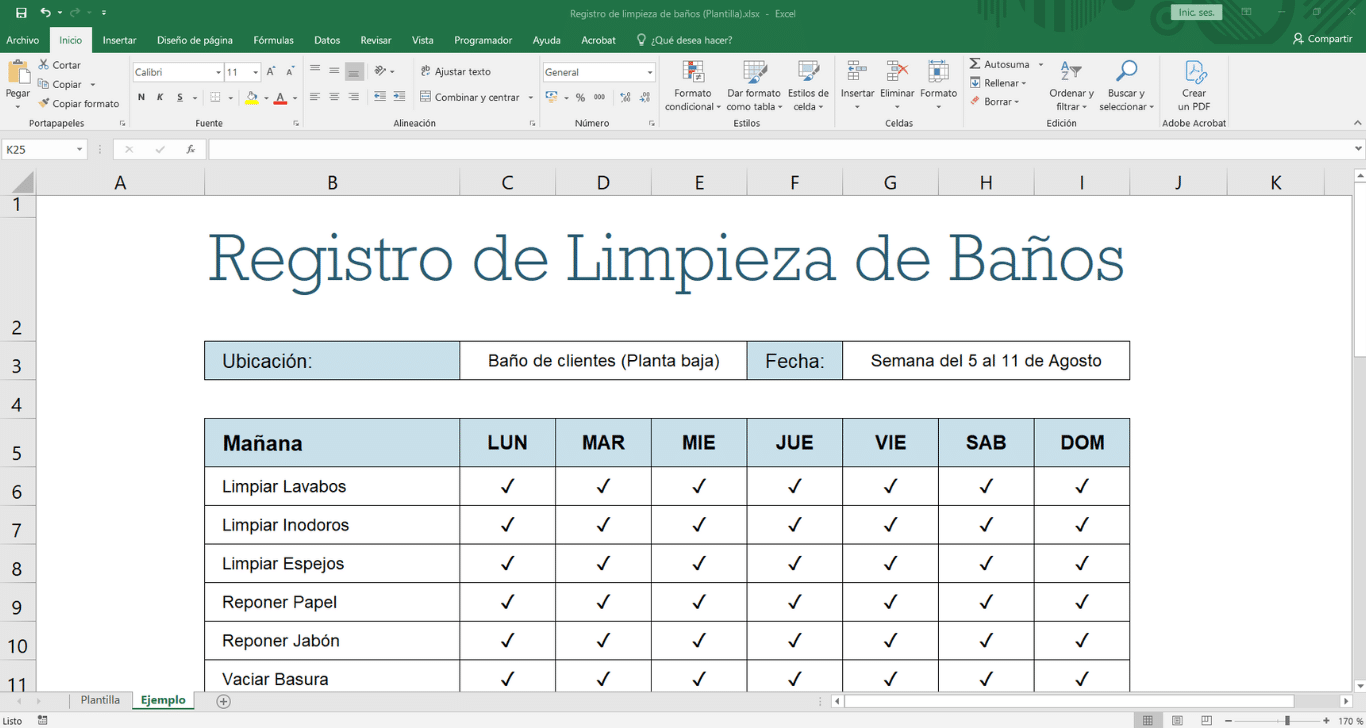Open Formato condicional
The height and width of the screenshot is (728, 1366).
tap(693, 87)
